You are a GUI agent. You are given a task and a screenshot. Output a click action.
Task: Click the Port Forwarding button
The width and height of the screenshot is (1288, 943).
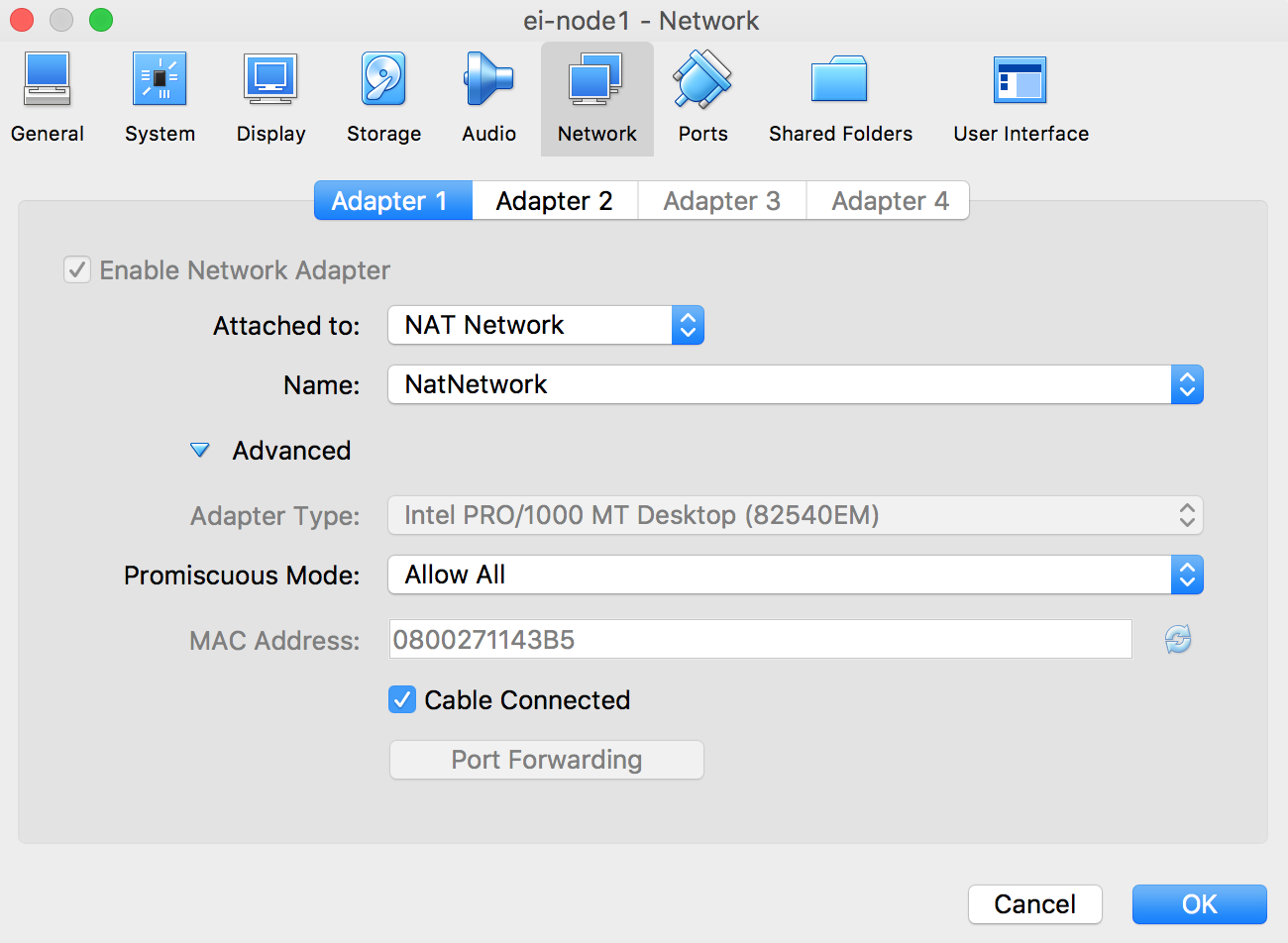[x=547, y=760]
